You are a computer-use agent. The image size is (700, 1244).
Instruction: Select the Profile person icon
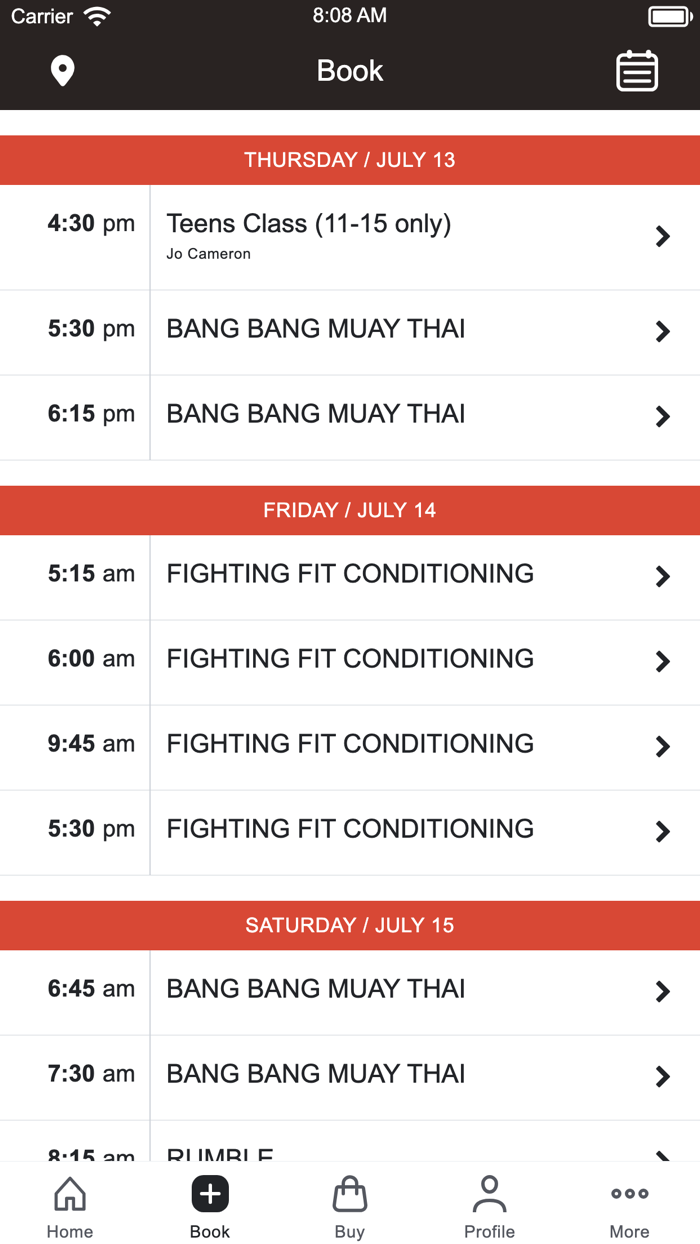click(x=489, y=1192)
